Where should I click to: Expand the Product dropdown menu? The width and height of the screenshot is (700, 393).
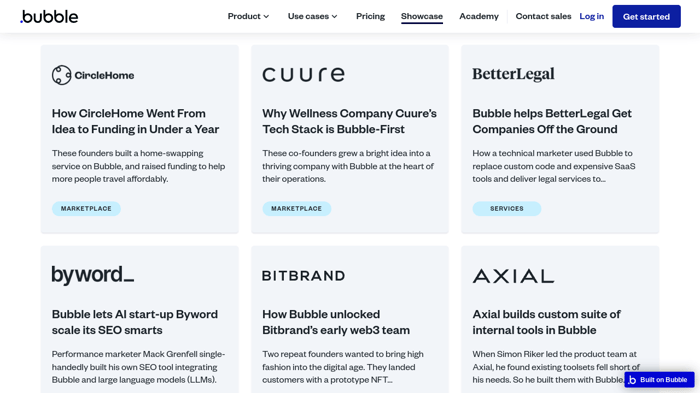point(248,17)
